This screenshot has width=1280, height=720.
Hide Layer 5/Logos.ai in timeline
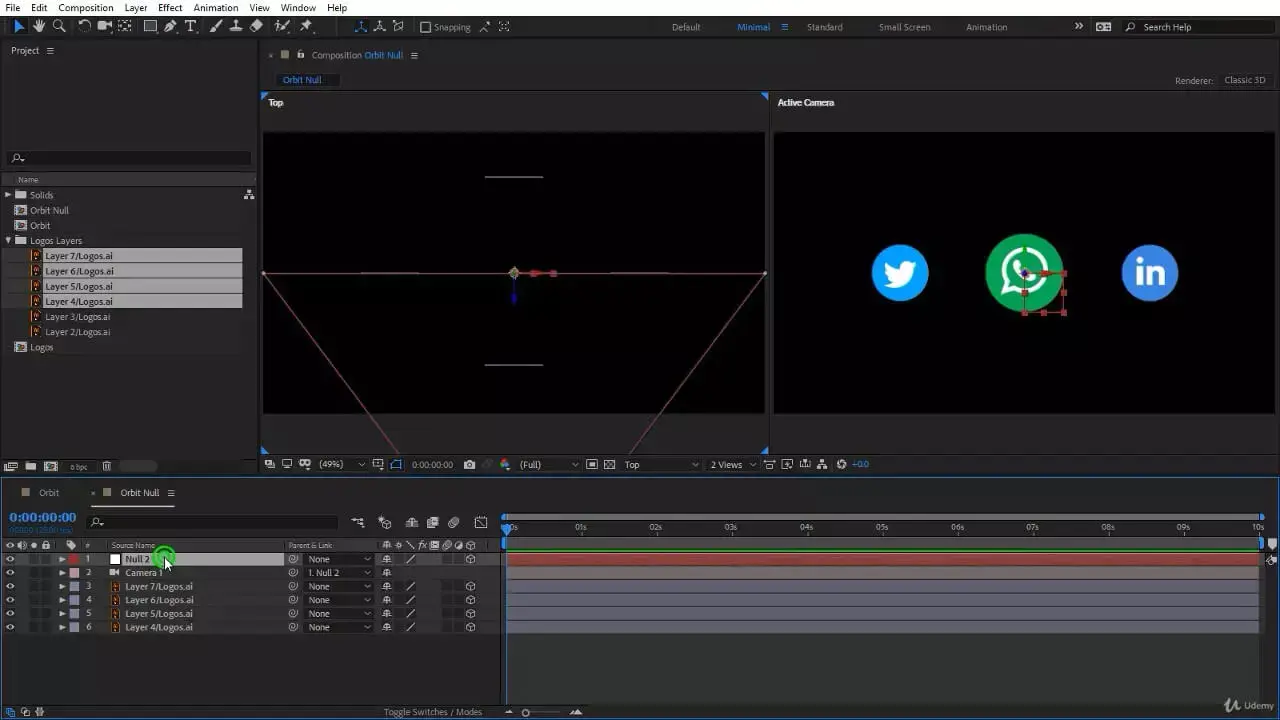[x=10, y=613]
